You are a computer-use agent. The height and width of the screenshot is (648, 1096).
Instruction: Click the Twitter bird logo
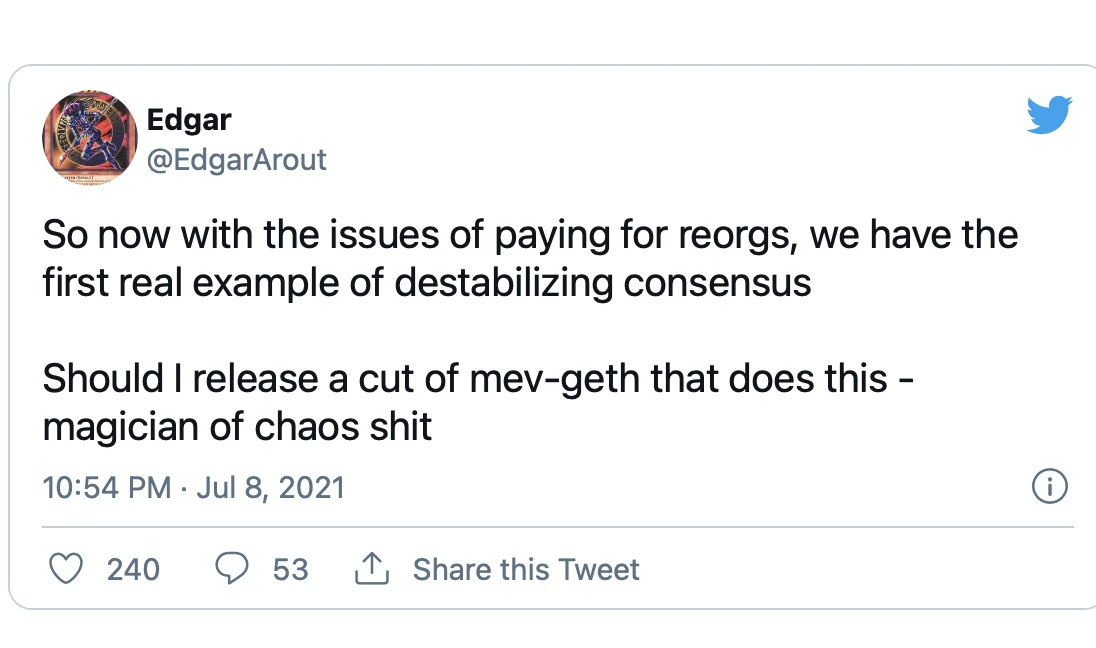1049,115
